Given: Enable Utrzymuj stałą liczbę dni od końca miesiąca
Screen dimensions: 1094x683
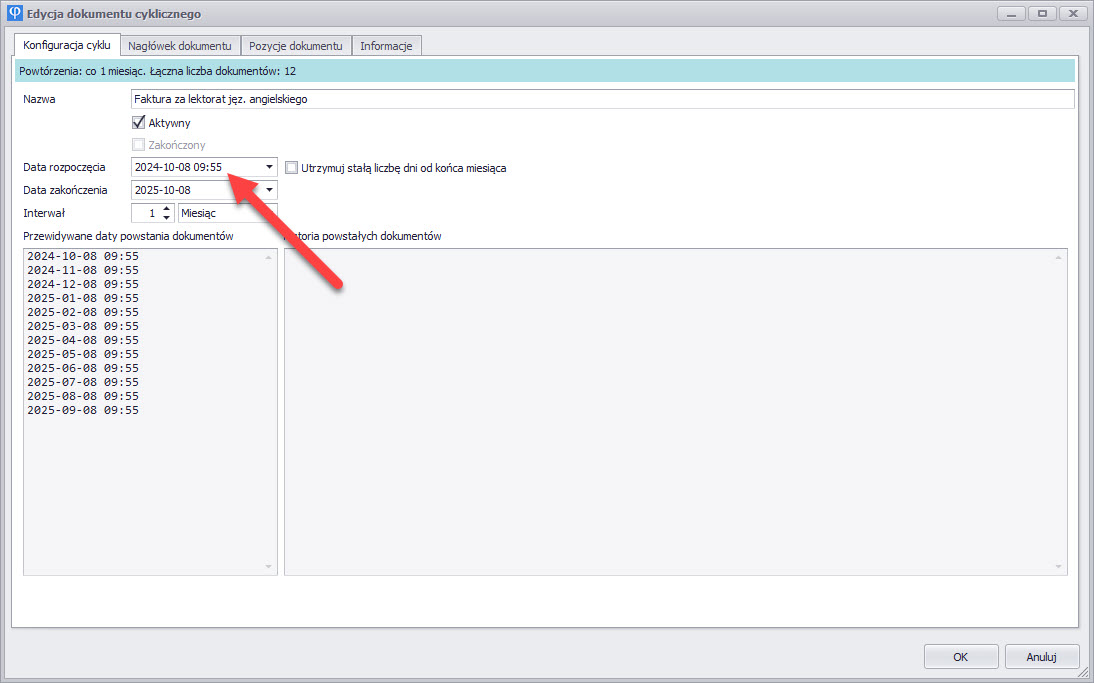Looking at the screenshot, I should point(293,168).
